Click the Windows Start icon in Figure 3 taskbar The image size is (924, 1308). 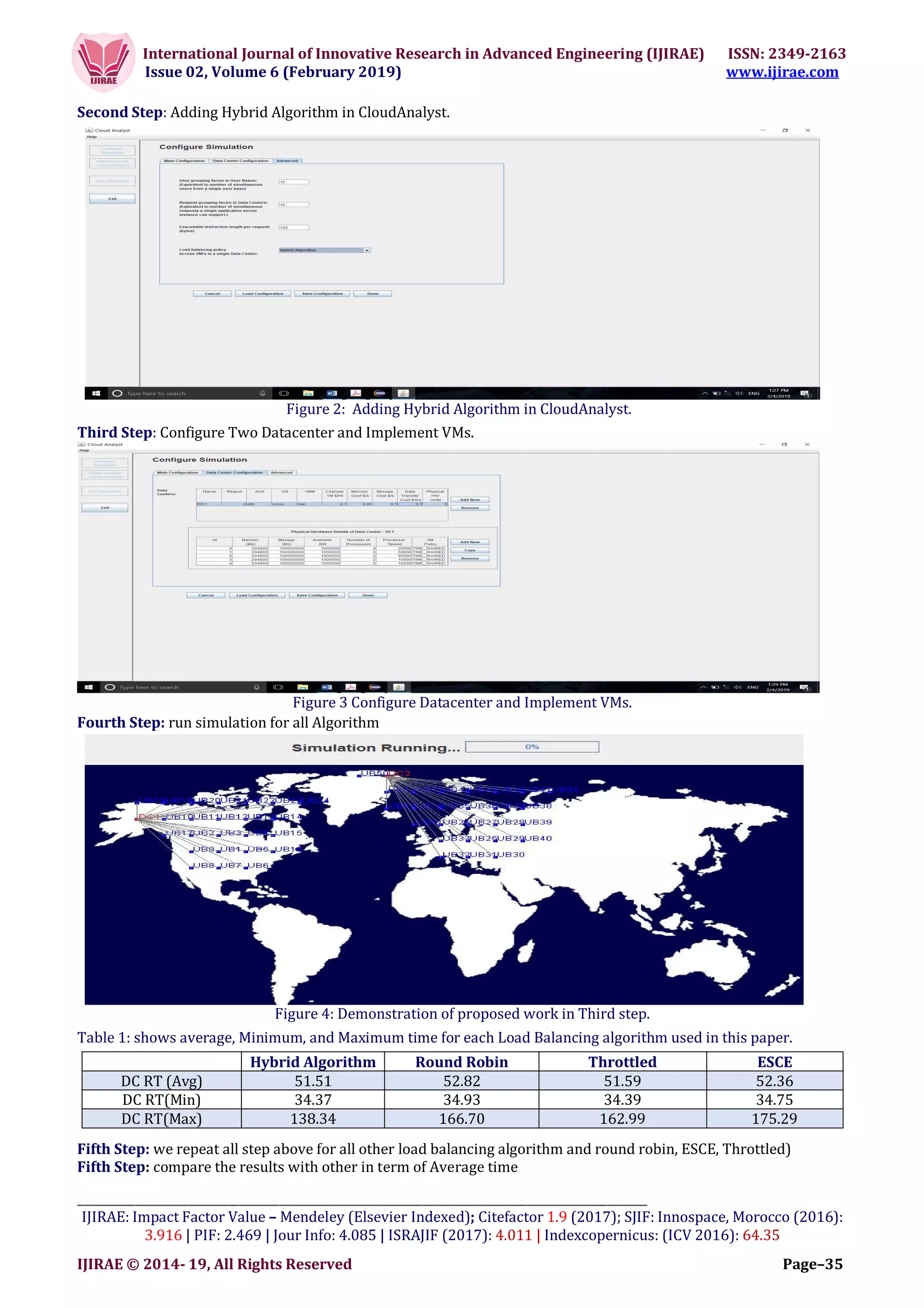pos(89,687)
